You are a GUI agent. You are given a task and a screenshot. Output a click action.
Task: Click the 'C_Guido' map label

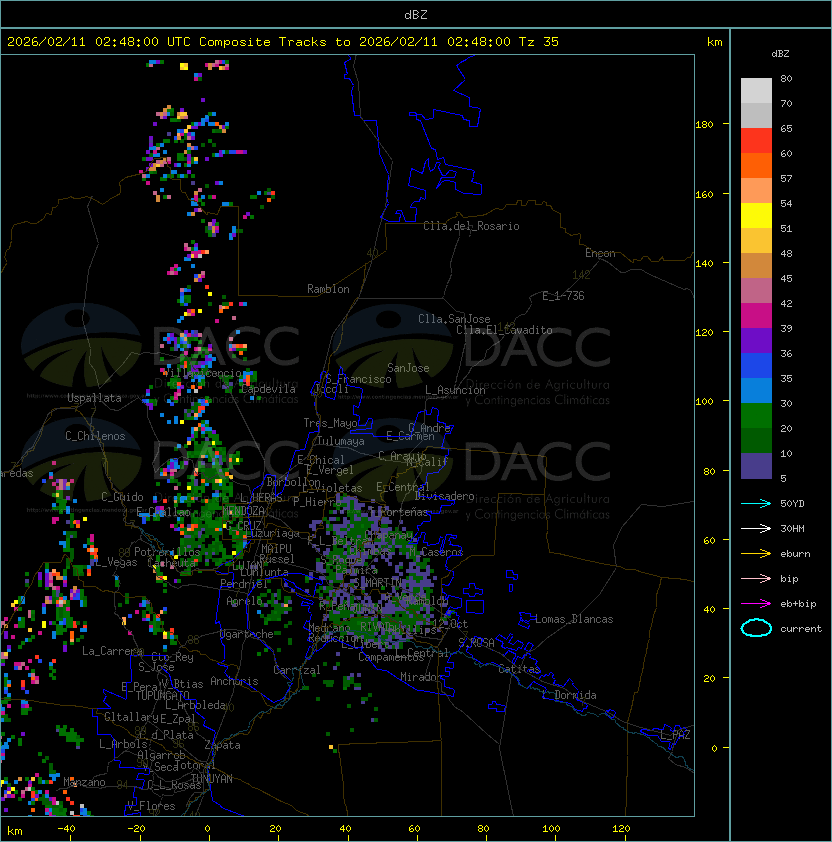[x=122, y=497]
